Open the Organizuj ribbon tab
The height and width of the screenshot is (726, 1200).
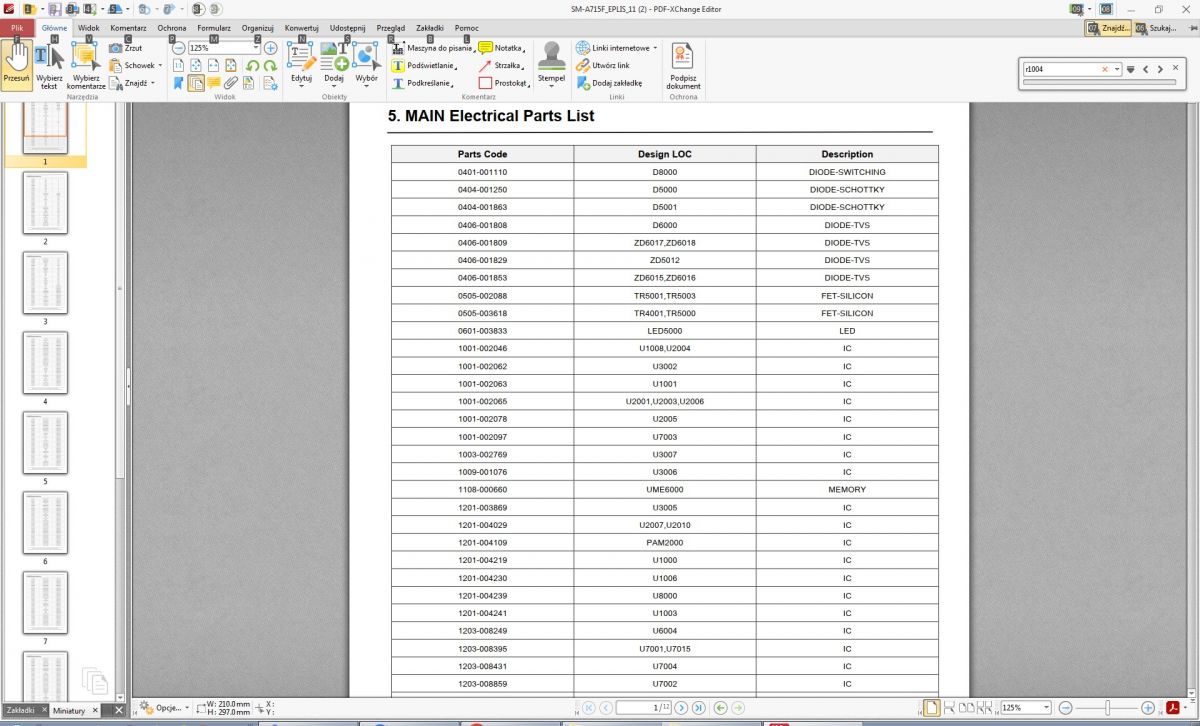(x=258, y=28)
